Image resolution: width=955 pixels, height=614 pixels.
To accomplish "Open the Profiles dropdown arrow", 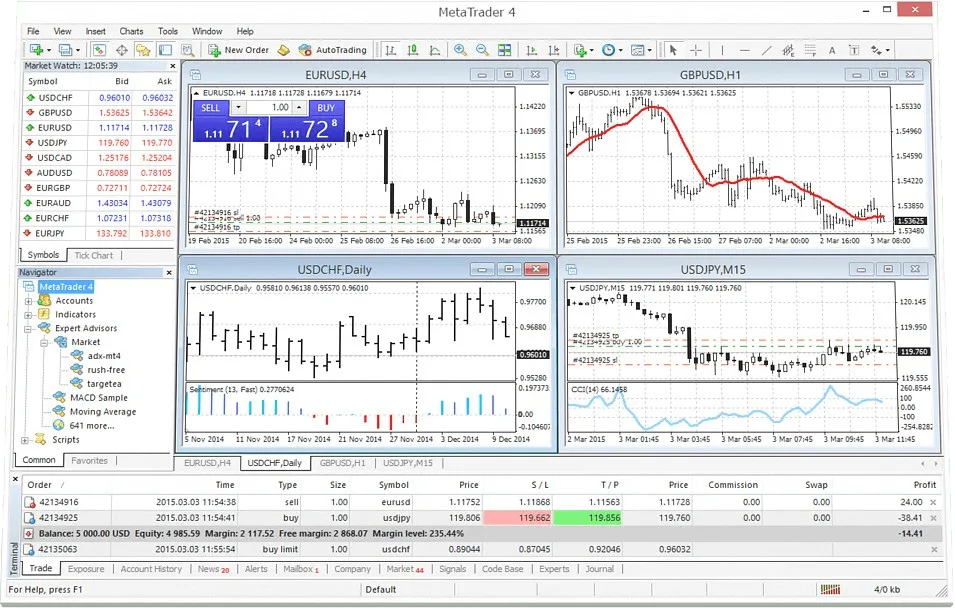I will (x=78, y=51).
